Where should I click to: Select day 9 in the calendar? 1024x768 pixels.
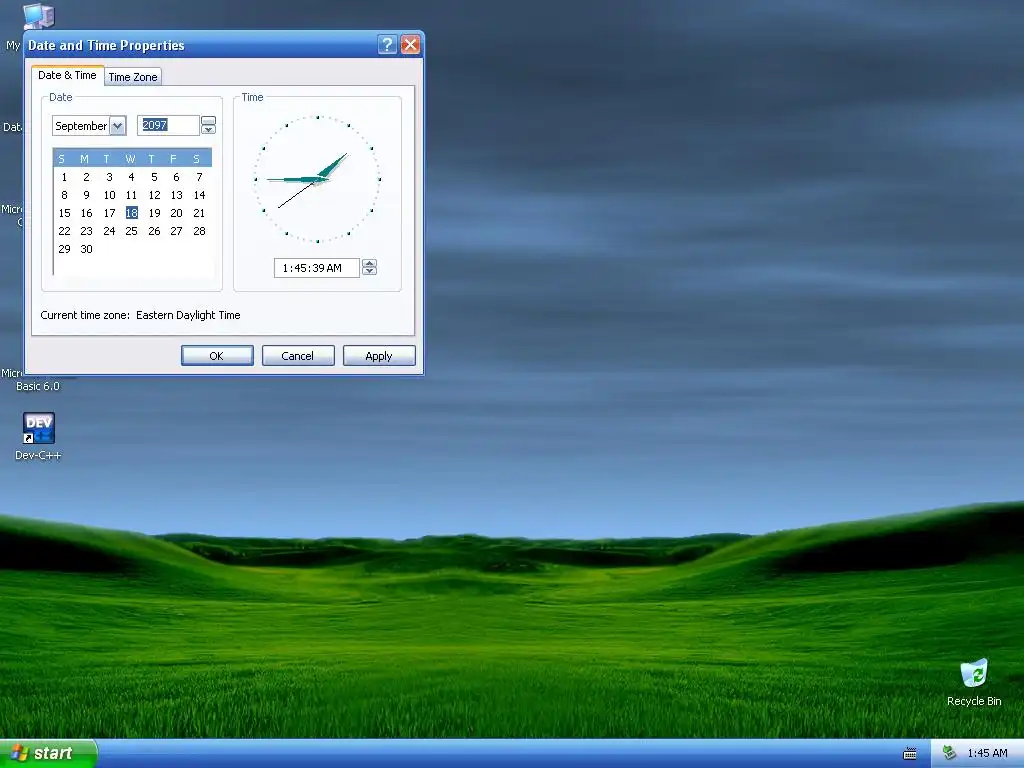[x=86, y=195]
